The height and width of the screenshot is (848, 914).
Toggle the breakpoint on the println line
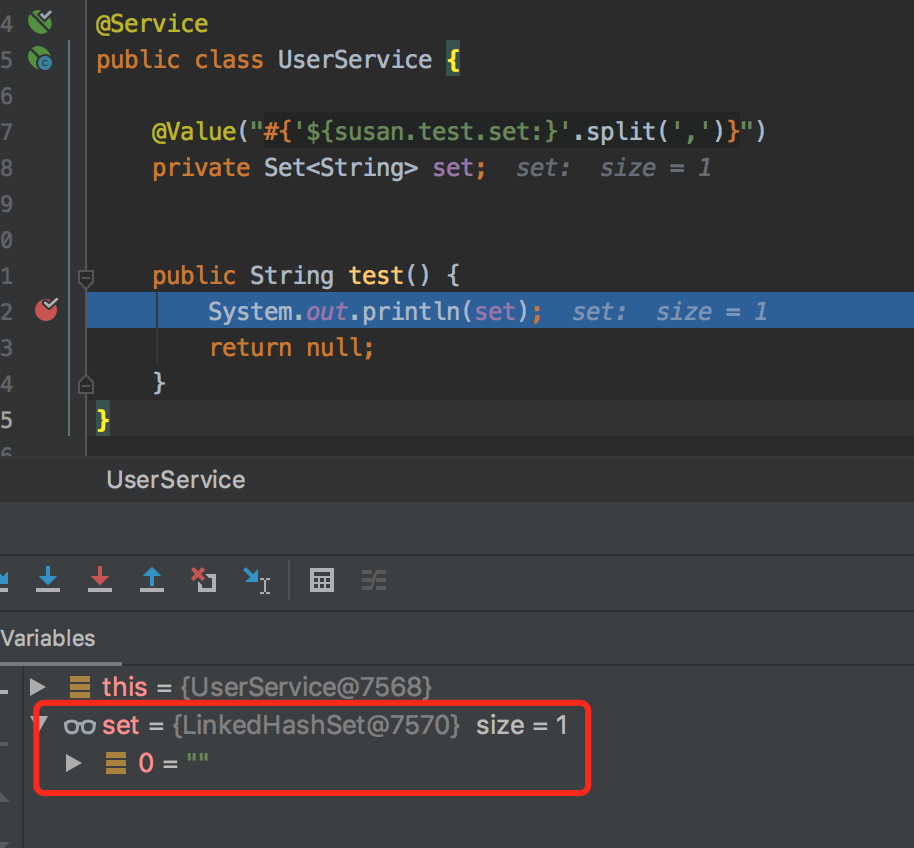(x=46, y=311)
